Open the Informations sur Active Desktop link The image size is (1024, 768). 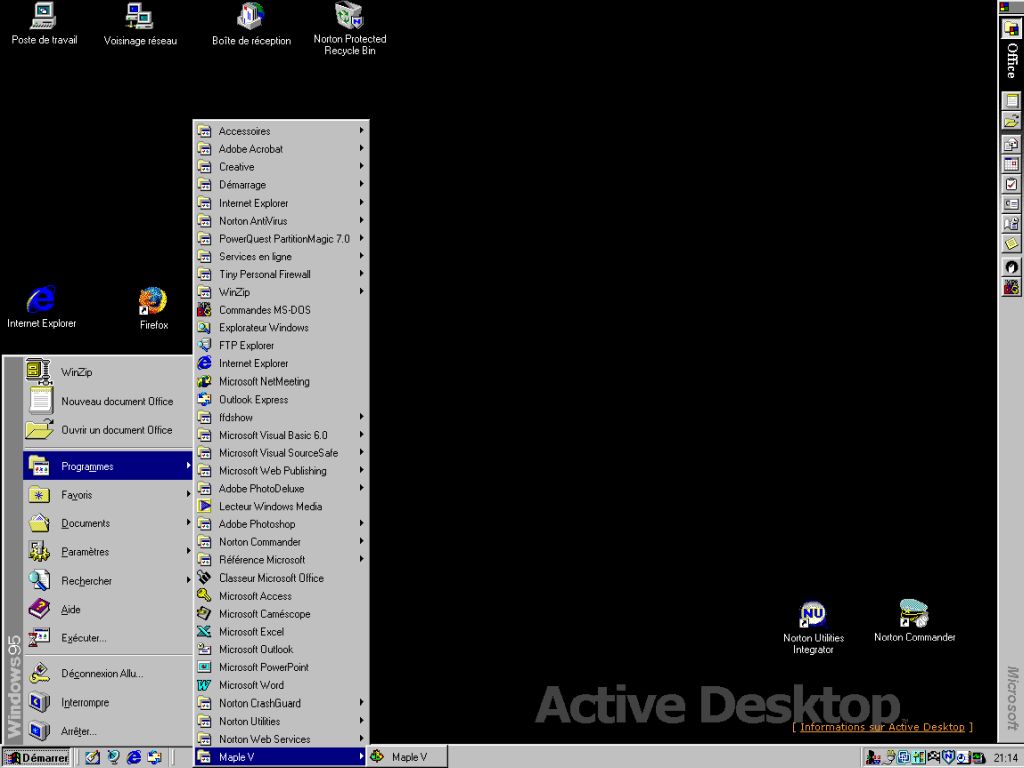[882, 727]
